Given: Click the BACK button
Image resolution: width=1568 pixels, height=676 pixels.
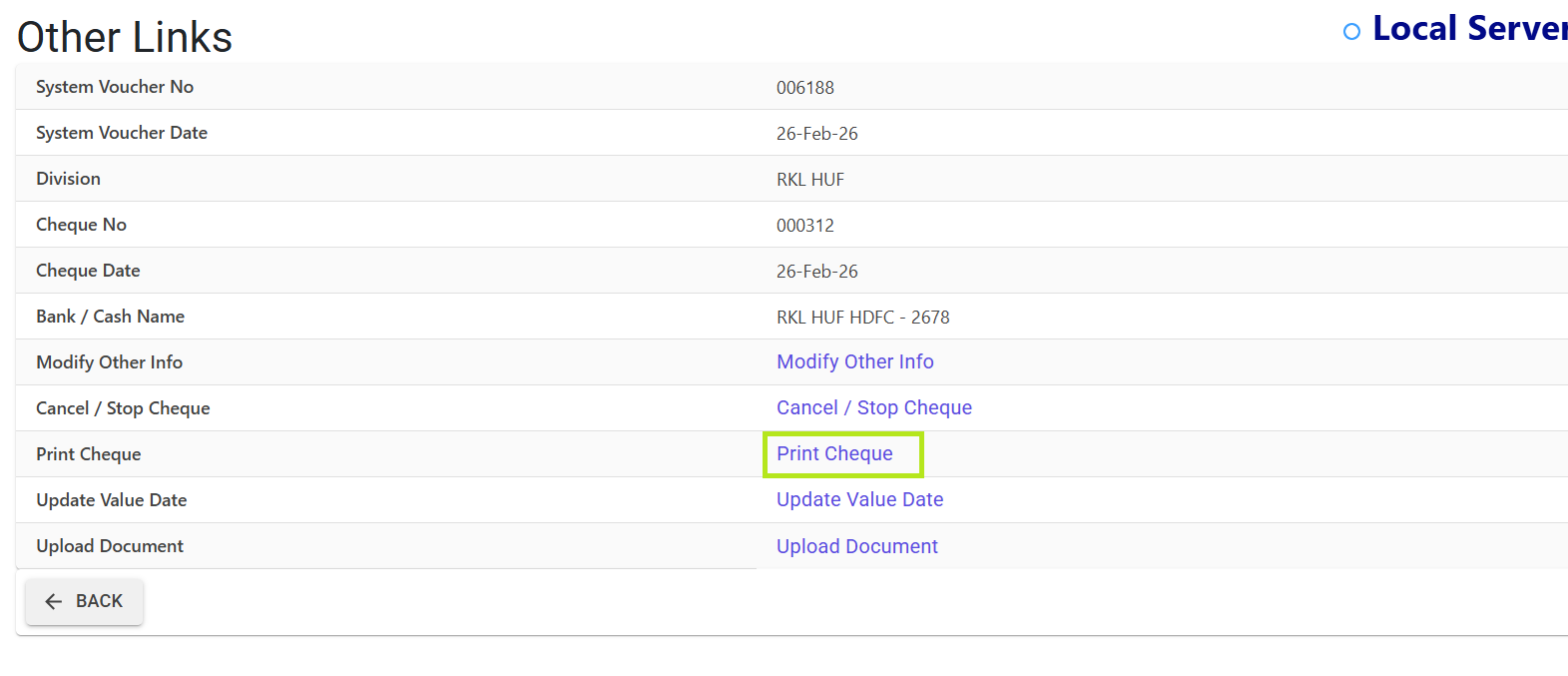Looking at the screenshot, I should pyautogui.click(x=85, y=601).
